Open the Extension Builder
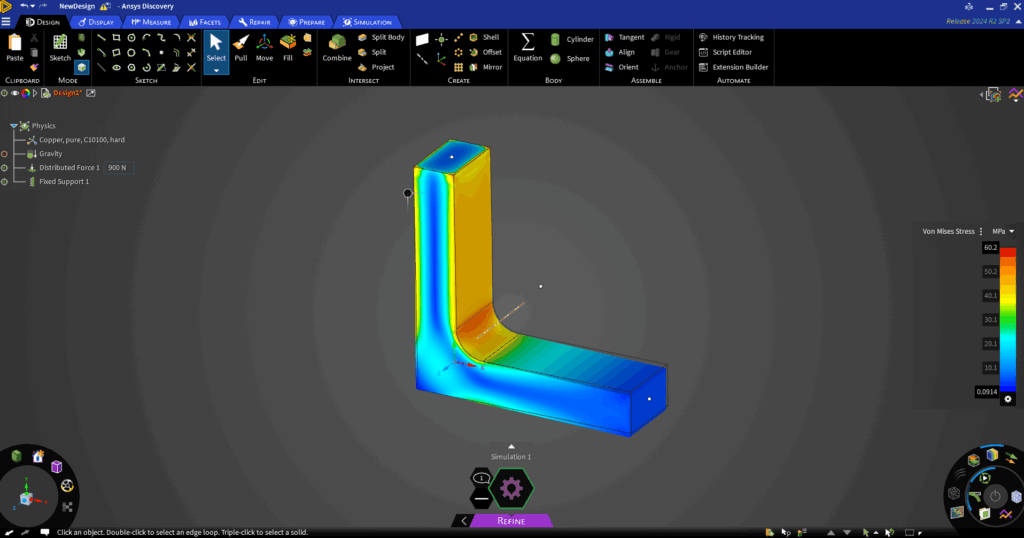Image resolution: width=1024 pixels, height=538 pixels. (x=733, y=67)
